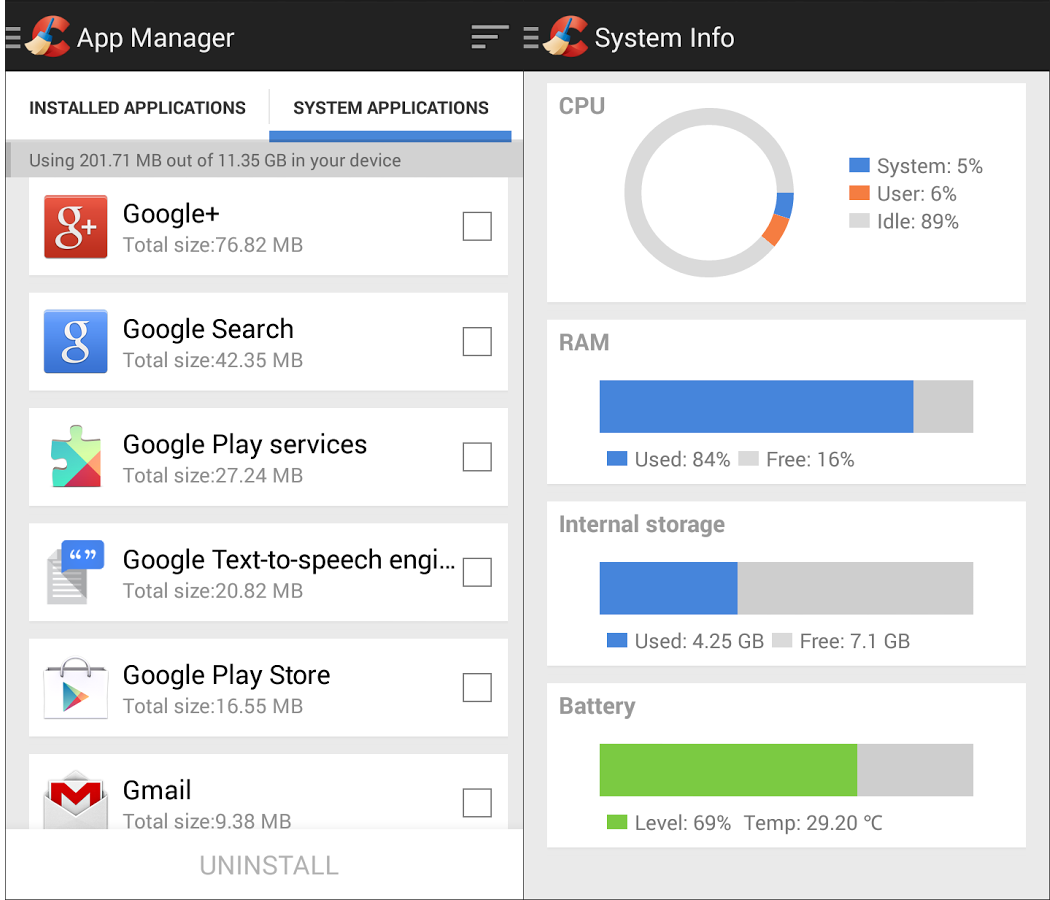Image resolution: width=1050 pixels, height=900 pixels.
Task: Click the 'Free: 7.1 GB' storage label
Action: 855,642
